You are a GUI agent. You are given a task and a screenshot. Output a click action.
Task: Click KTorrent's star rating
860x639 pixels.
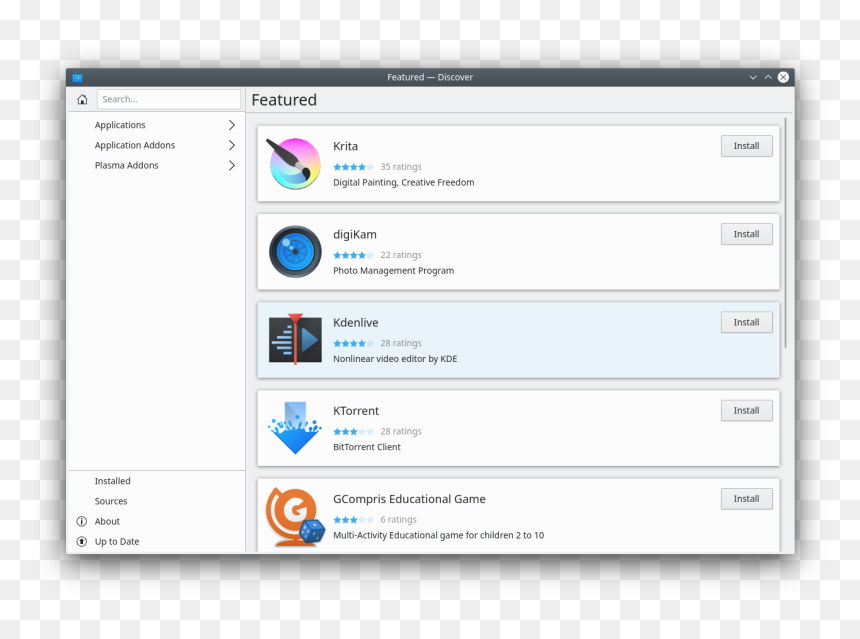pyautogui.click(x=353, y=432)
